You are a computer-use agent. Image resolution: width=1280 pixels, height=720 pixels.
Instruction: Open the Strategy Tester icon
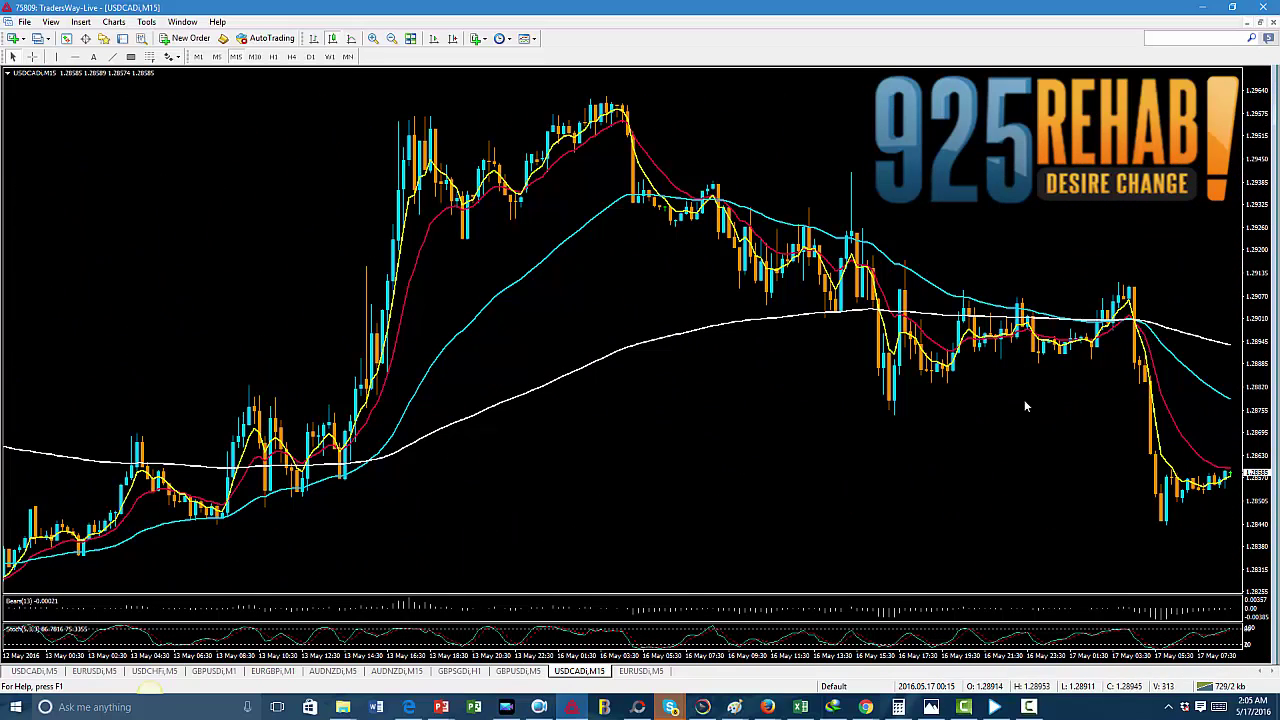(141, 39)
